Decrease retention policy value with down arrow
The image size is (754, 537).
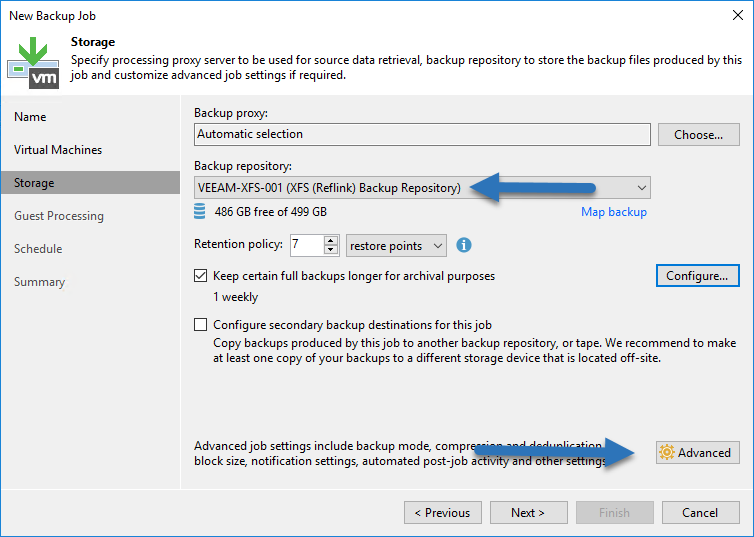point(331,250)
